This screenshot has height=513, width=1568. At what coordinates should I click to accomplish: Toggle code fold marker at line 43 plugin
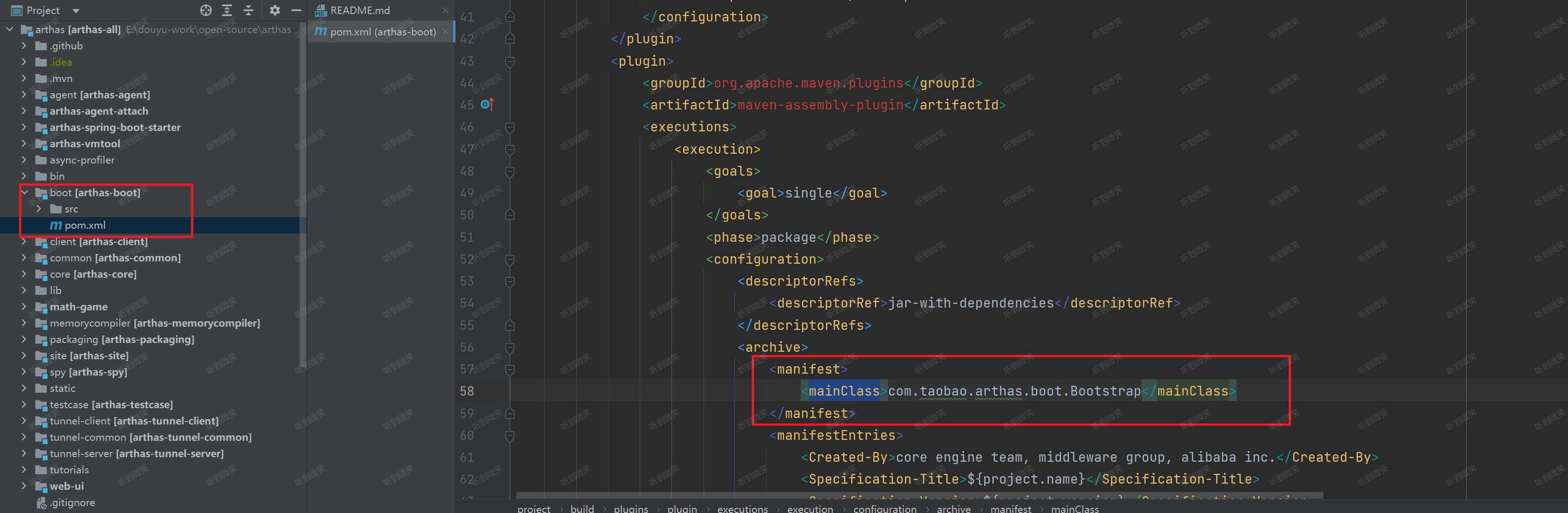(x=510, y=61)
